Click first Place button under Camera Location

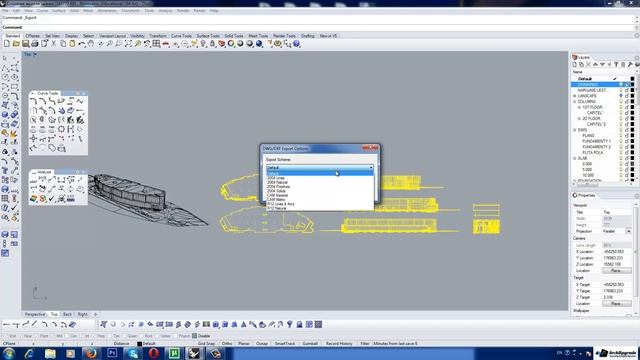(x=616, y=271)
